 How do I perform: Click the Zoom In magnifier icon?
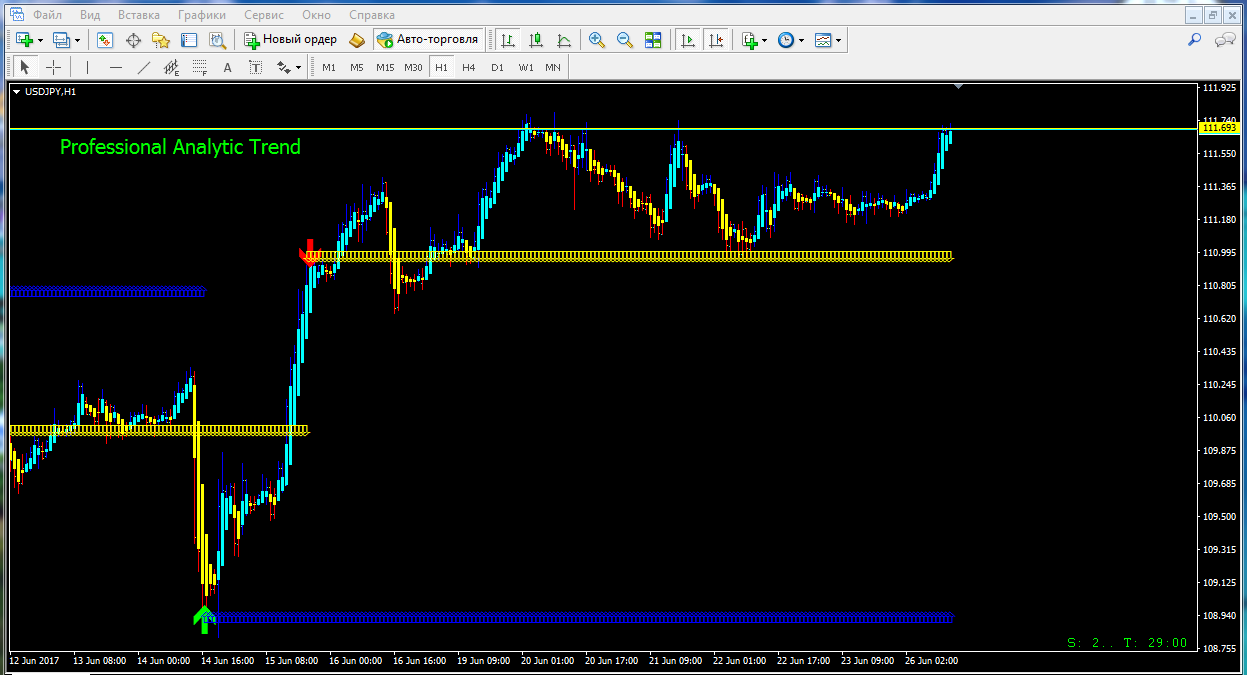[597, 40]
